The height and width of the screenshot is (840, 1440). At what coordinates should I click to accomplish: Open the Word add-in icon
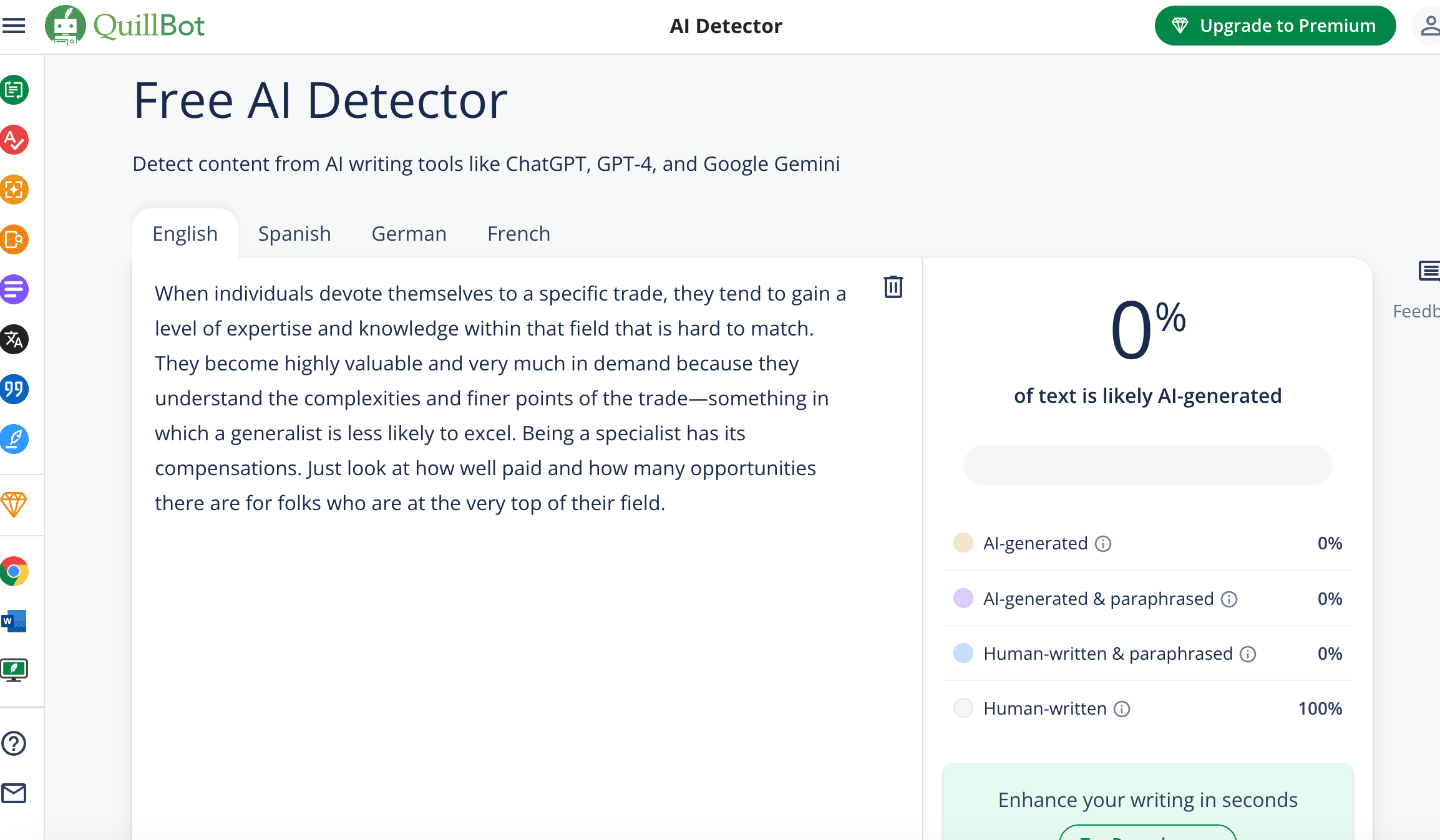point(14,621)
